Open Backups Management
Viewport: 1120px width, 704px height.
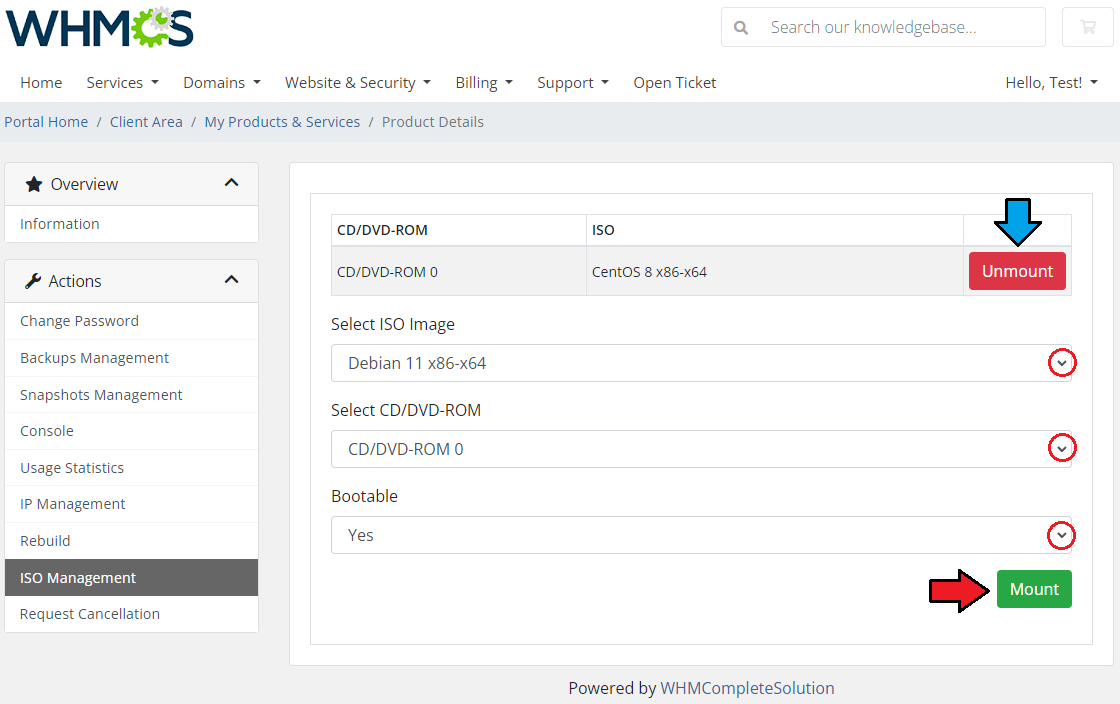pyautogui.click(x=131, y=358)
